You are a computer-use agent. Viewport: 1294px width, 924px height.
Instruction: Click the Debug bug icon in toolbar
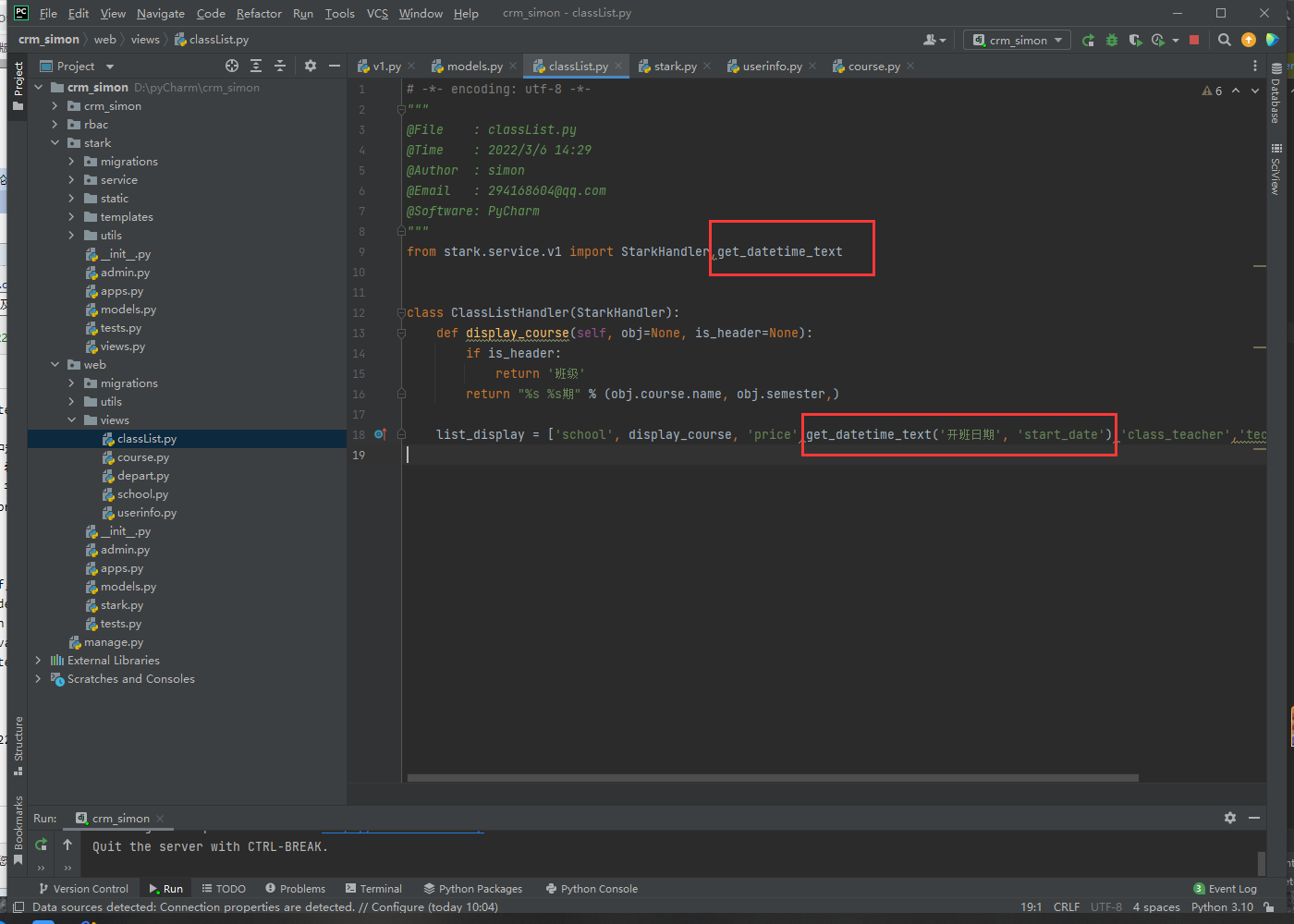click(1112, 40)
